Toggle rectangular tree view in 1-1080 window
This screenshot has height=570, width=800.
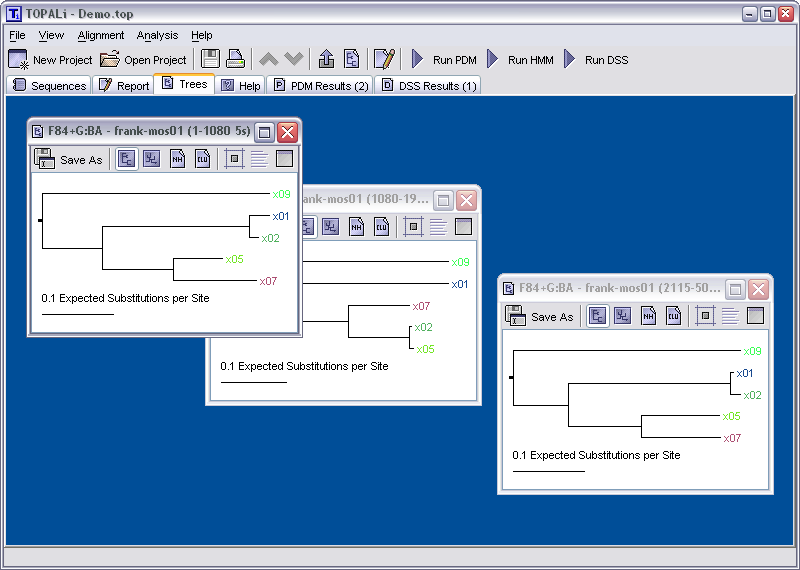point(127,159)
